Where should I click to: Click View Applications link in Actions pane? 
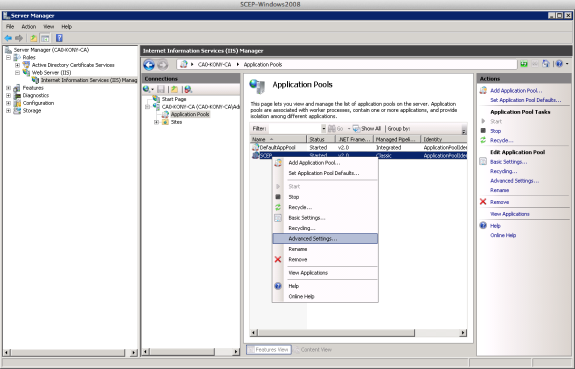pyautogui.click(x=510, y=214)
